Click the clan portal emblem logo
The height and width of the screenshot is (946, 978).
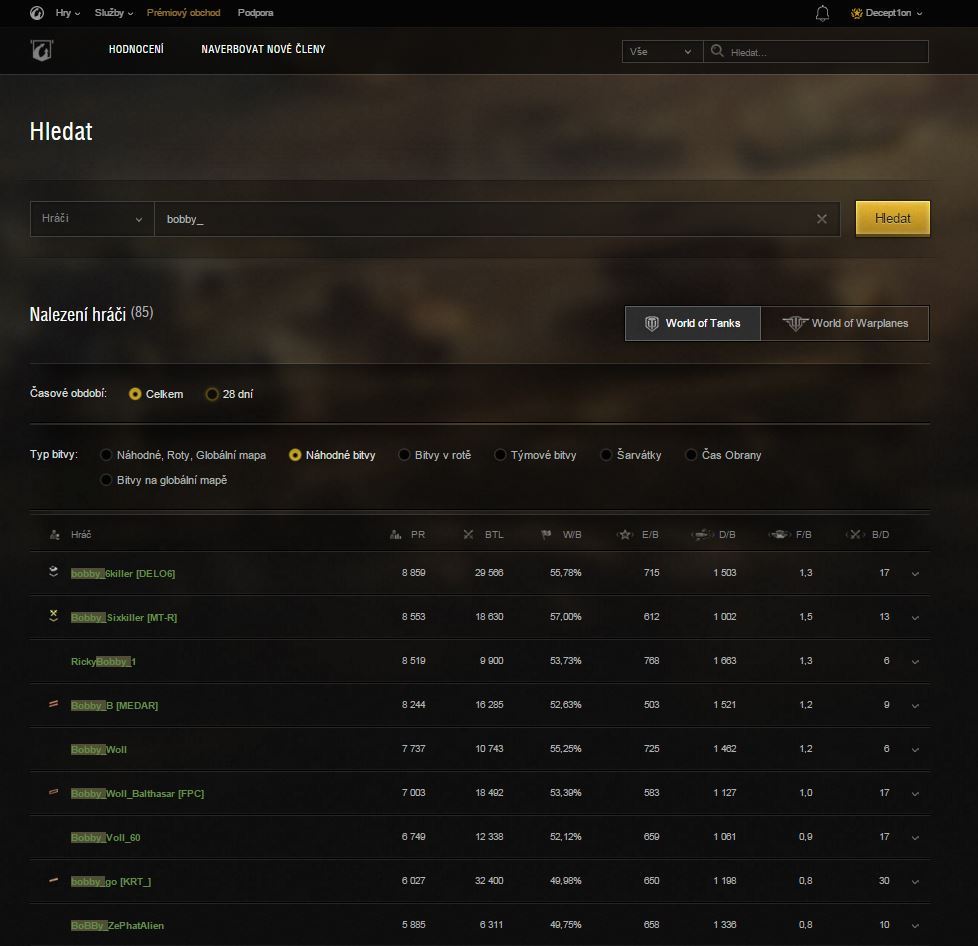(x=41, y=50)
